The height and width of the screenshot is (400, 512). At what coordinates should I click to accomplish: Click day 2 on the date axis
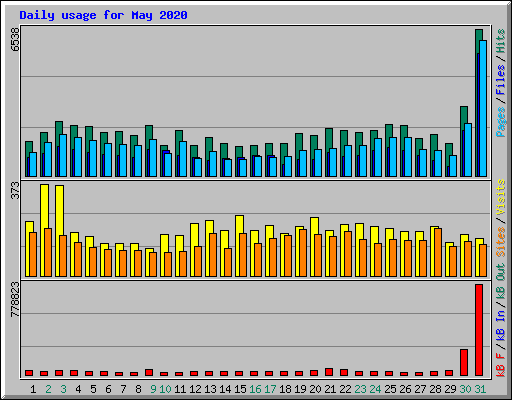pos(48,389)
